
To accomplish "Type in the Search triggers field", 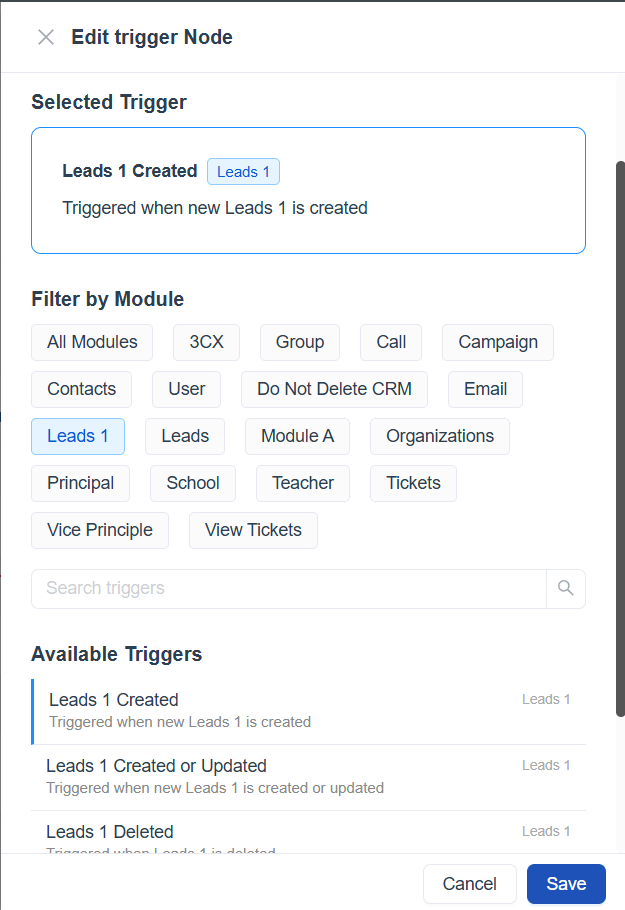I will 289,589.
